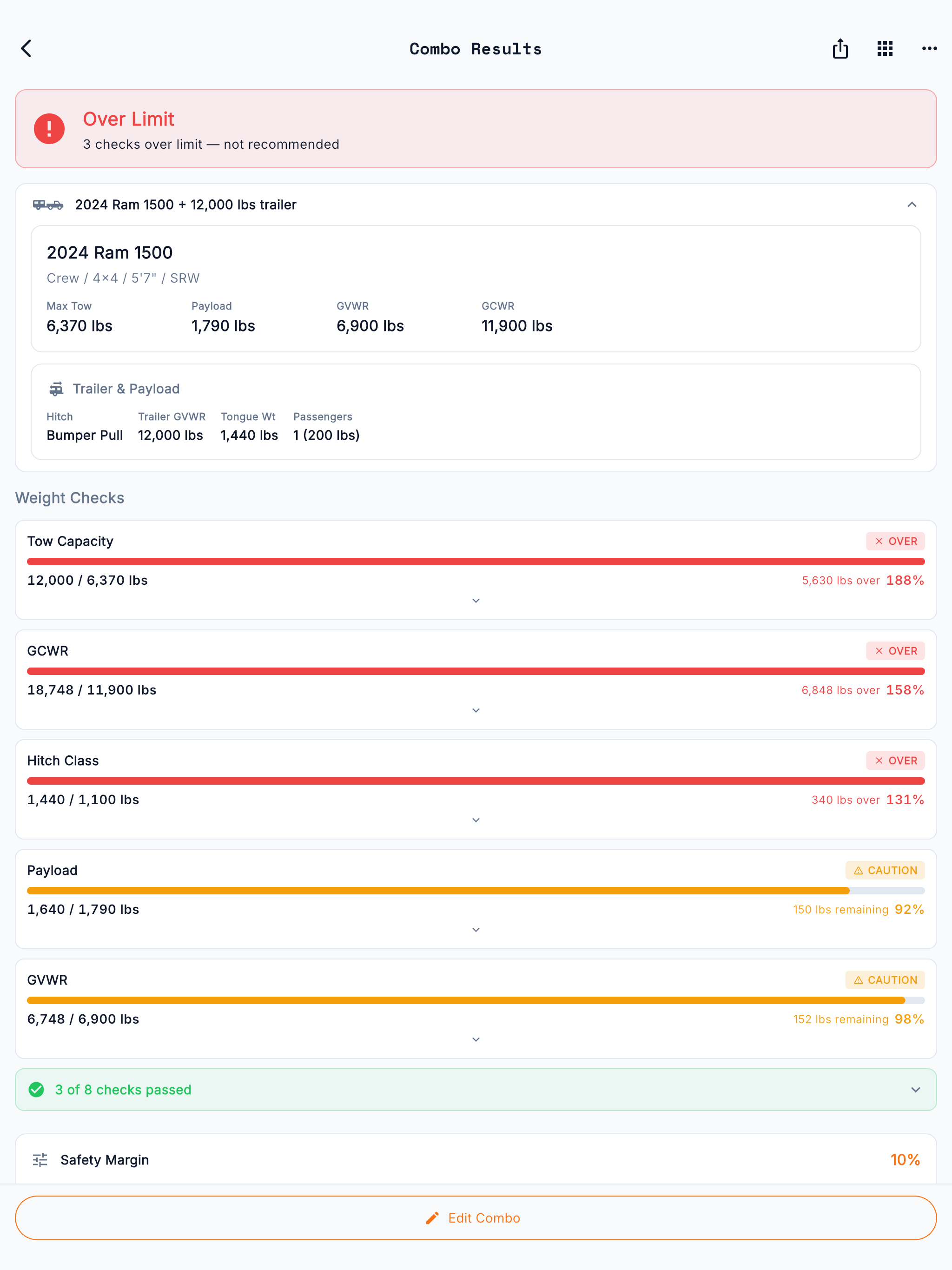Open the 2024 Ram 1500 vehicle card
Viewport: 952px width, 1270px height.
pyautogui.click(x=476, y=289)
